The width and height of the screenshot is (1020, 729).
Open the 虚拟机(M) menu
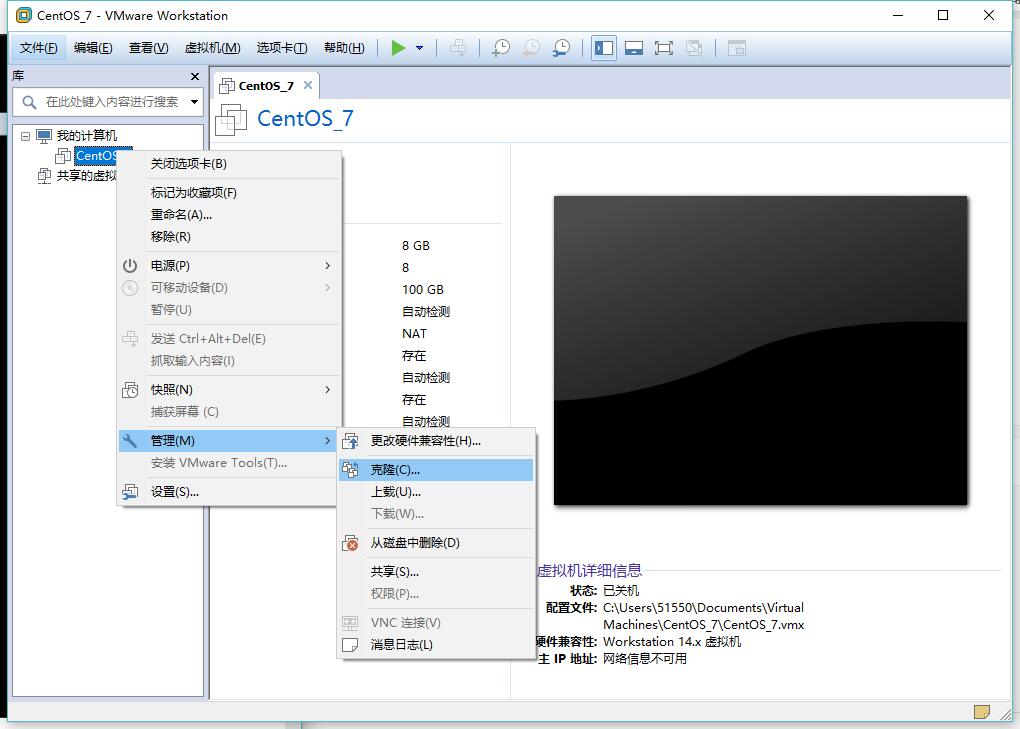(x=212, y=47)
